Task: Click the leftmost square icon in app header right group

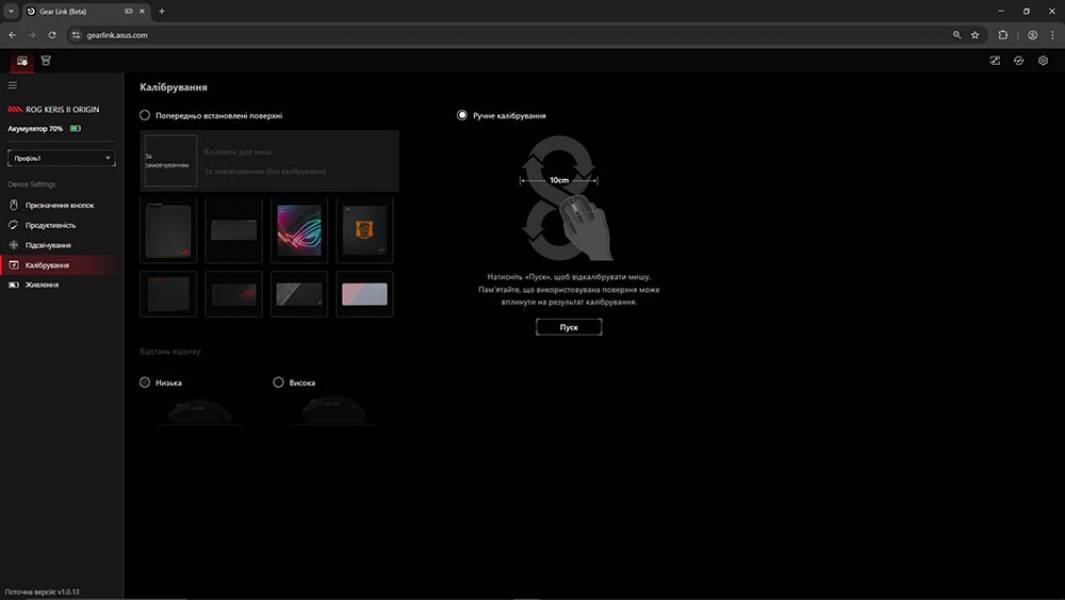Action: (995, 61)
